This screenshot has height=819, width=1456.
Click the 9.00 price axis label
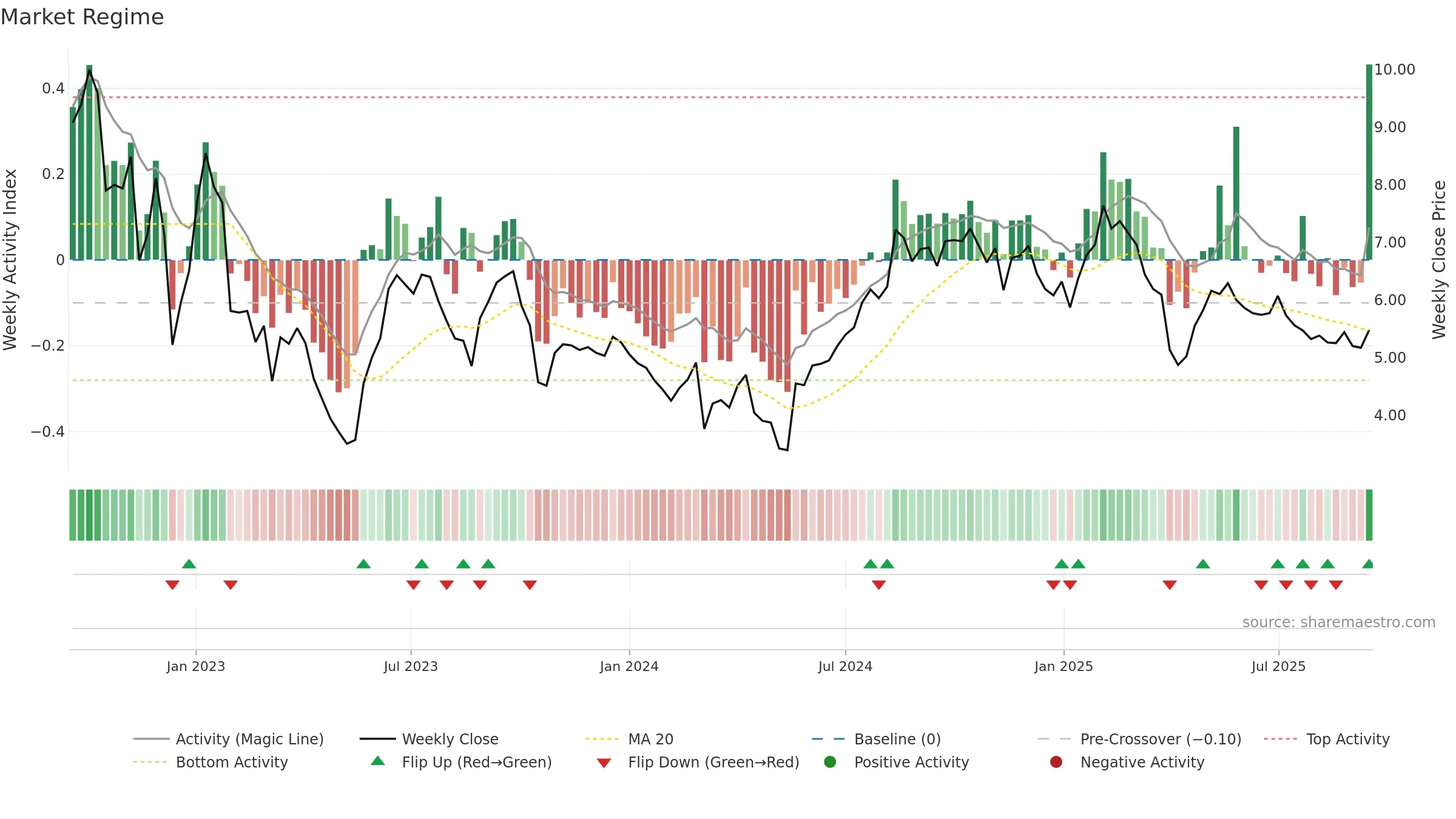[x=1390, y=127]
